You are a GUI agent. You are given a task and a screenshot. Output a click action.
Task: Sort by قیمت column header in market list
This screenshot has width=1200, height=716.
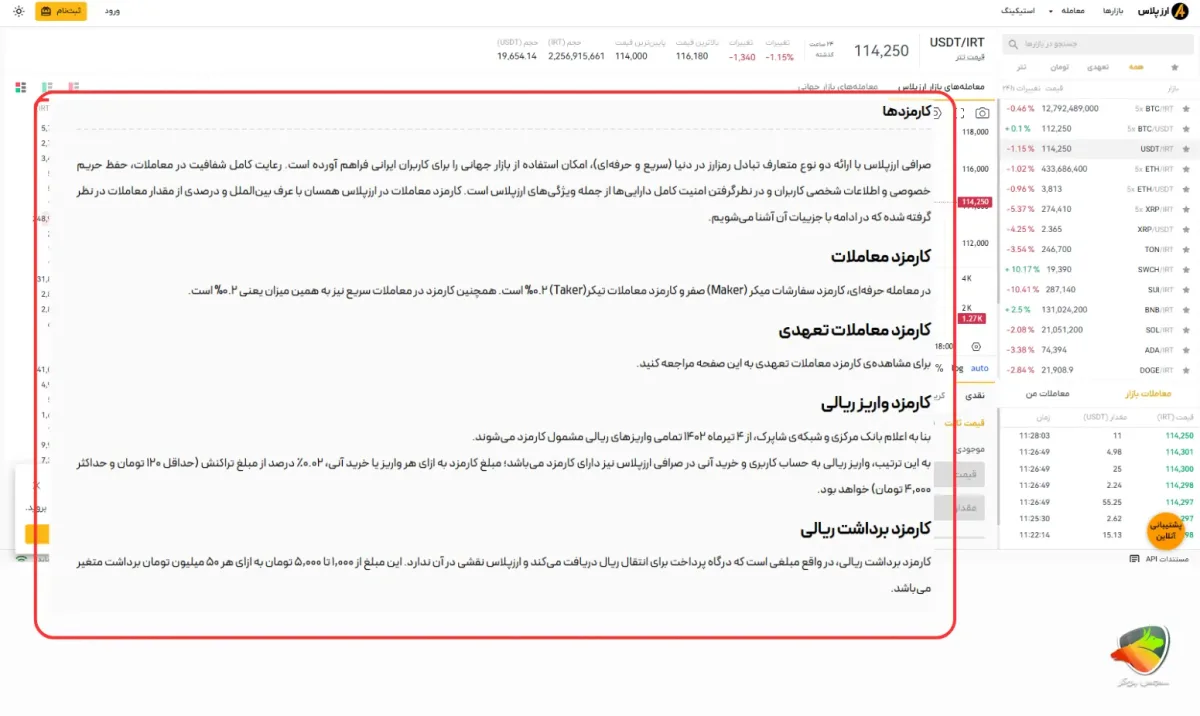click(1055, 88)
